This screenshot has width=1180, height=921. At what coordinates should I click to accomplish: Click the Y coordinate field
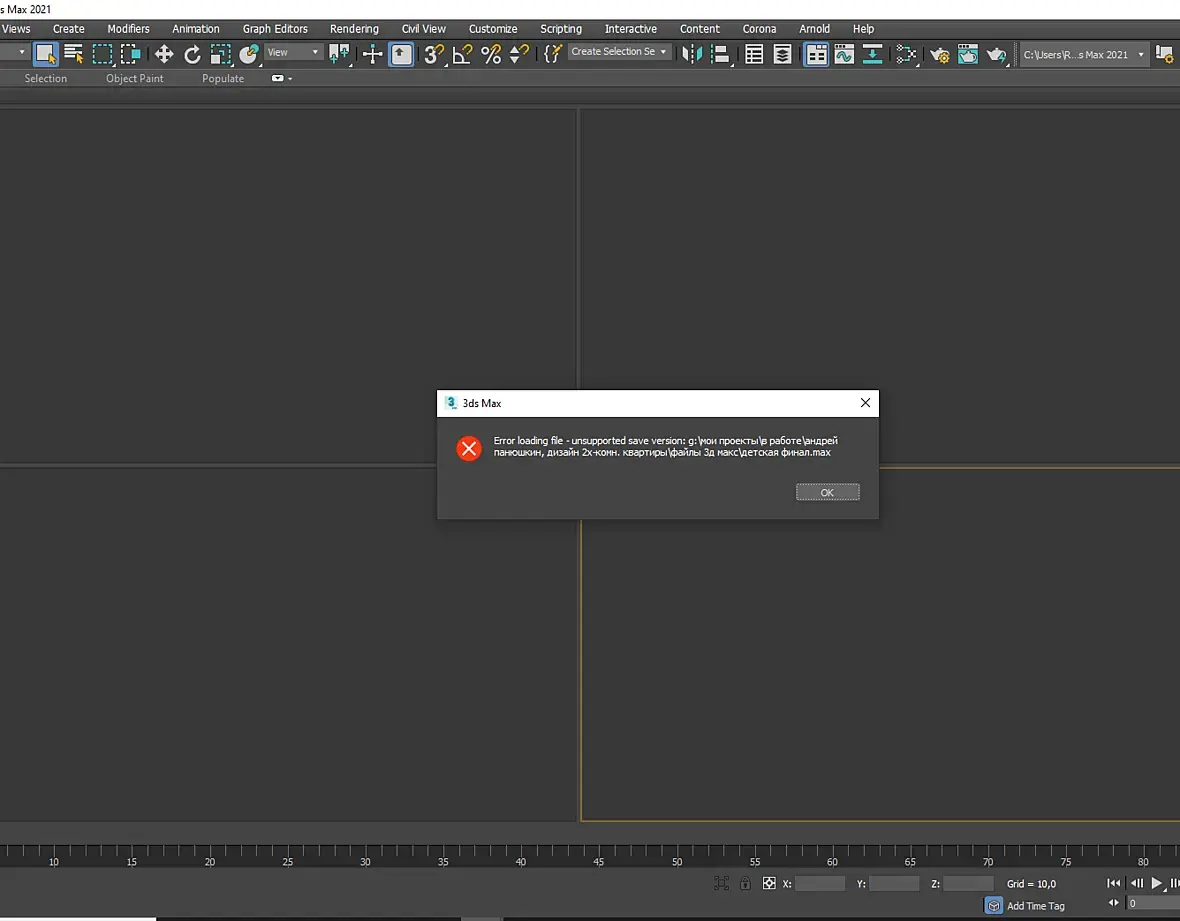894,883
